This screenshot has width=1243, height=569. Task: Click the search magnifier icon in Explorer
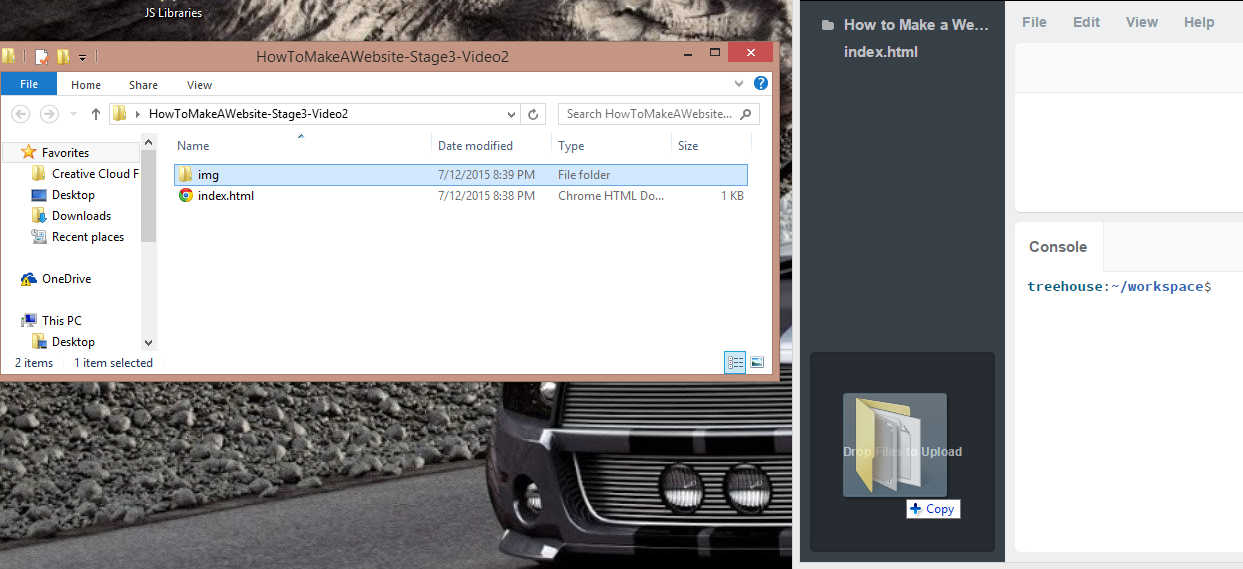point(747,114)
